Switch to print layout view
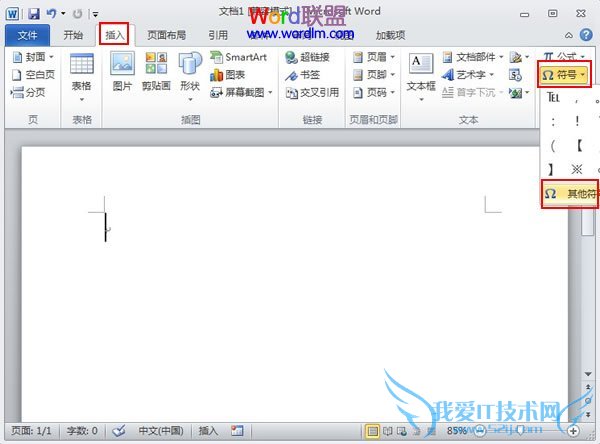This screenshot has height=444, width=600. [372, 431]
